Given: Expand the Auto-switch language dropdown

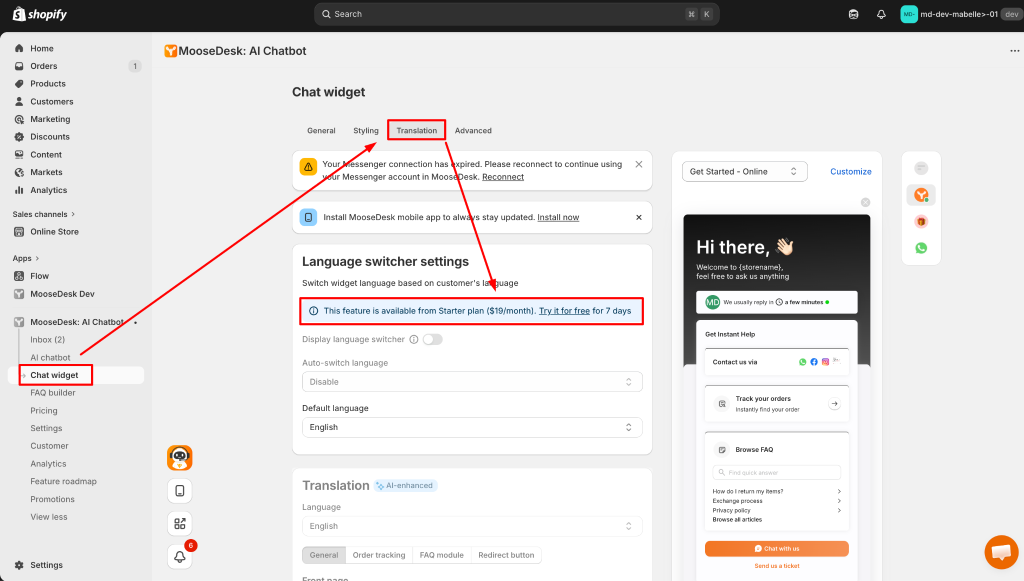Looking at the screenshot, I should pos(472,382).
